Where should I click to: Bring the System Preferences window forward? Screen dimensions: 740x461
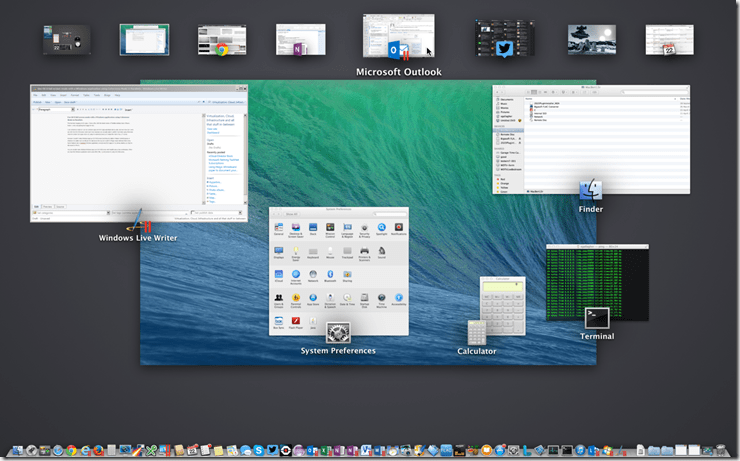[339, 260]
